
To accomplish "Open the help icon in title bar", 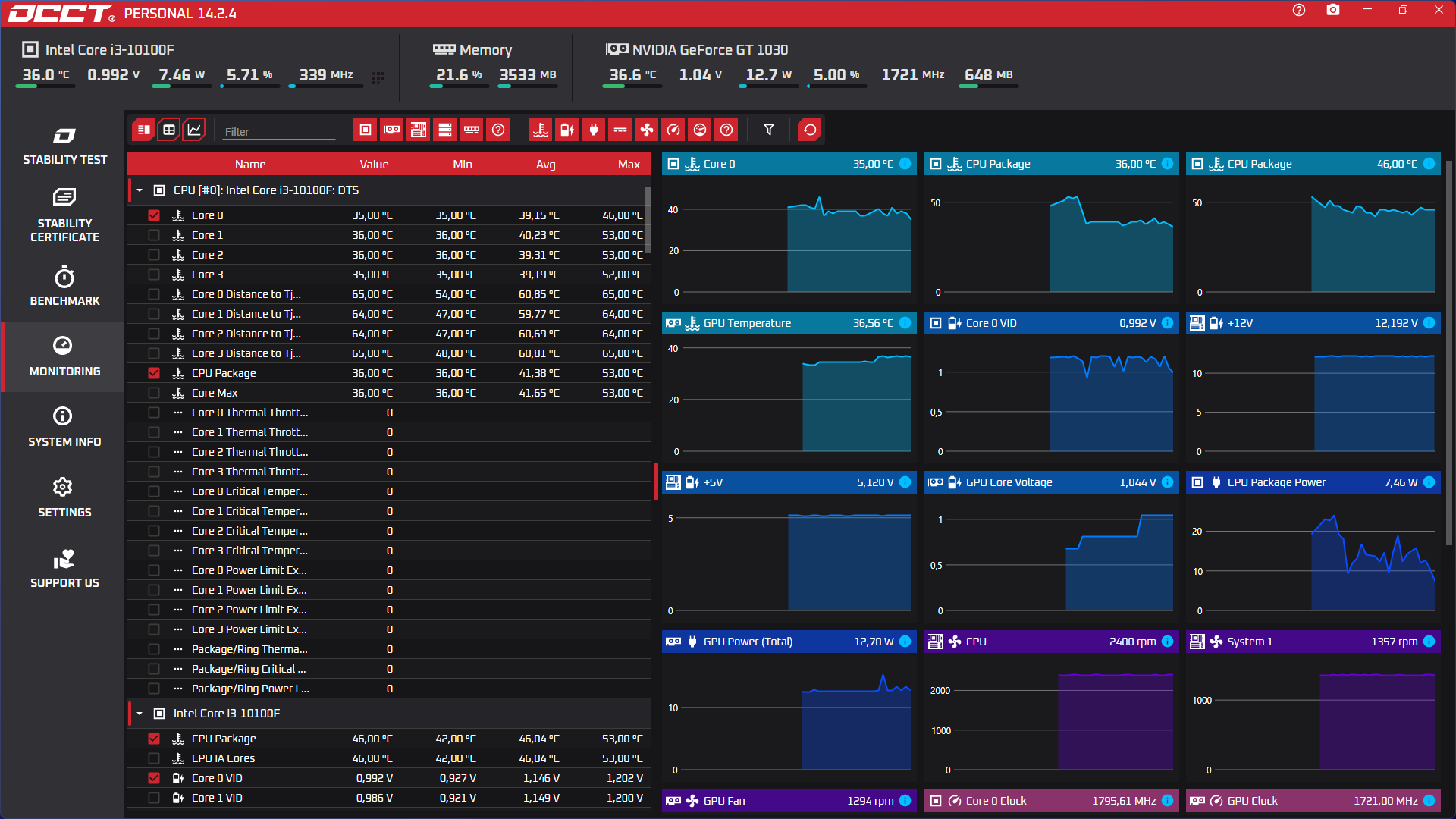I will (x=1299, y=10).
